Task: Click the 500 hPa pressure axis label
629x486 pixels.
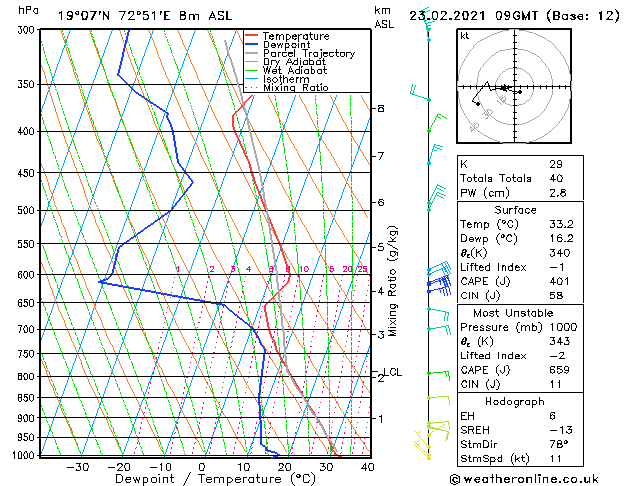Action: pyautogui.click(x=26, y=210)
